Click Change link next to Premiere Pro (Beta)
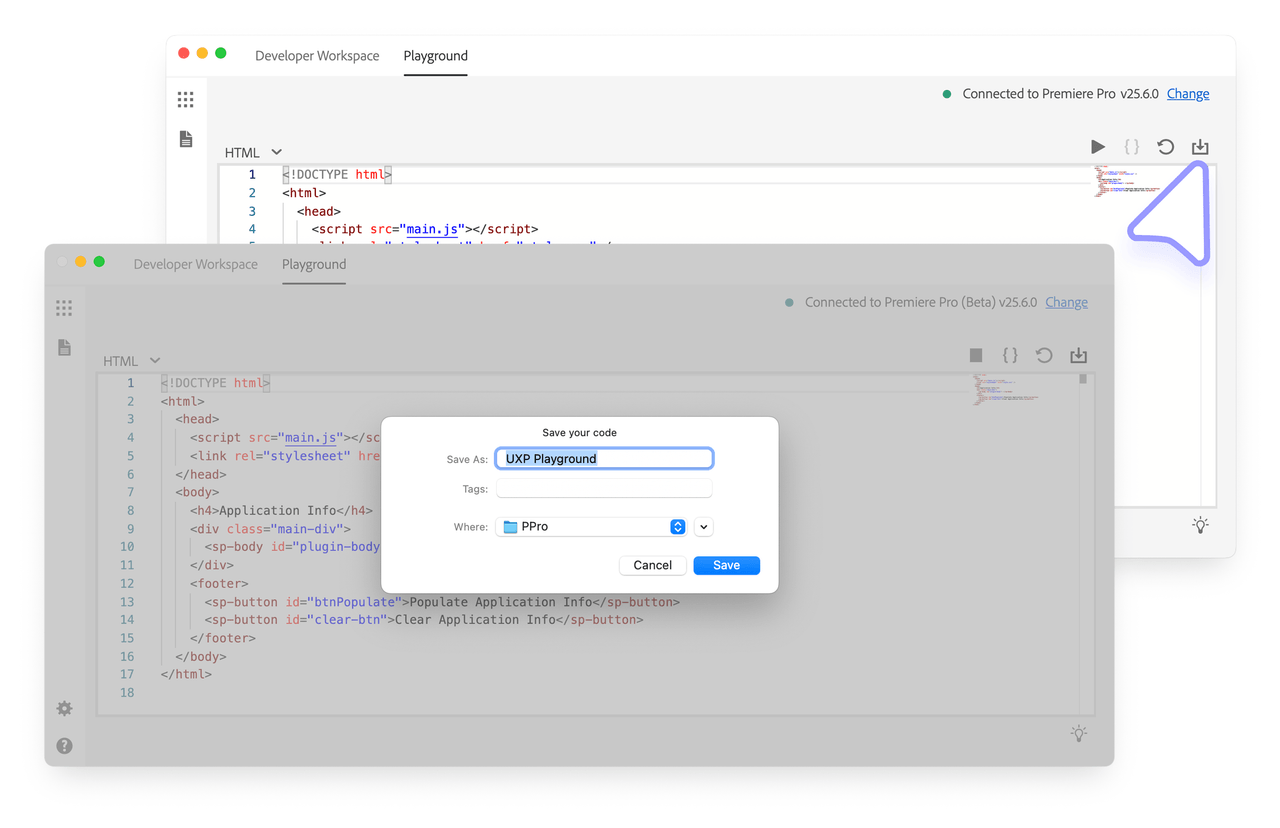Viewport: 1280px width, 828px height. [1066, 302]
